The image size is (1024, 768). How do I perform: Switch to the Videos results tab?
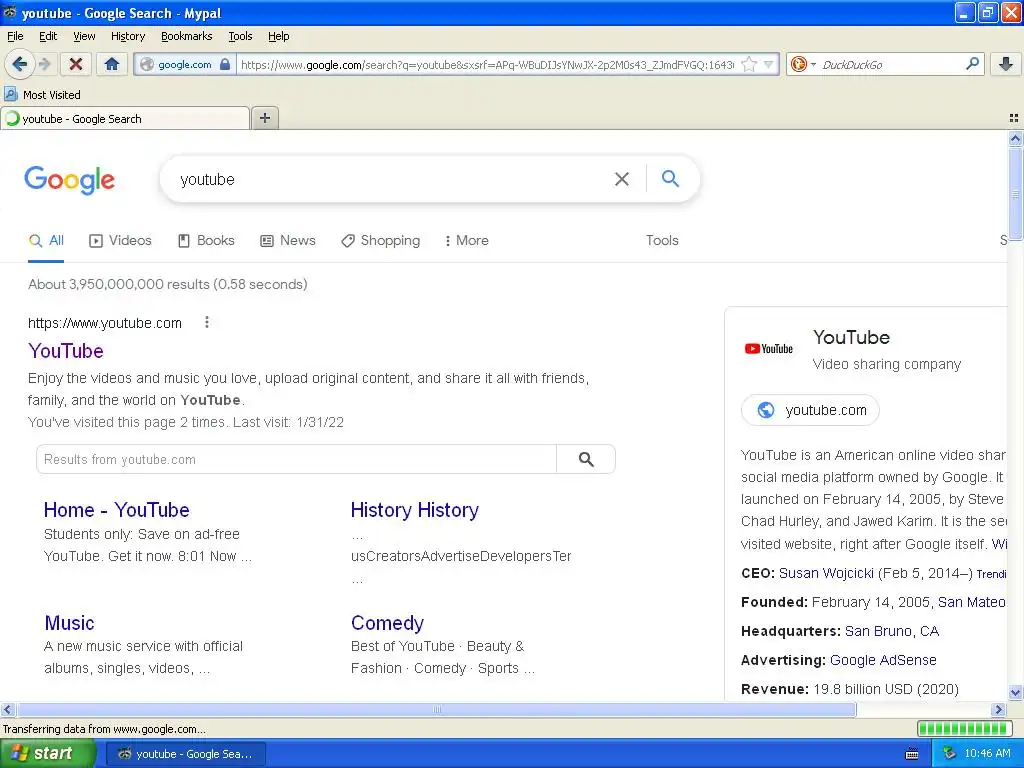(120, 240)
